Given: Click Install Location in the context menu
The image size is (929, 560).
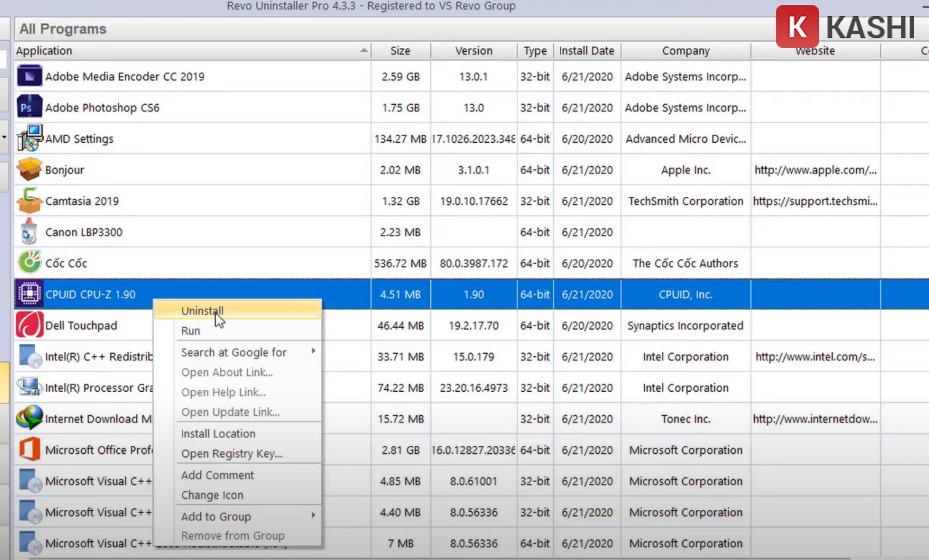Looking at the screenshot, I should [x=218, y=434].
